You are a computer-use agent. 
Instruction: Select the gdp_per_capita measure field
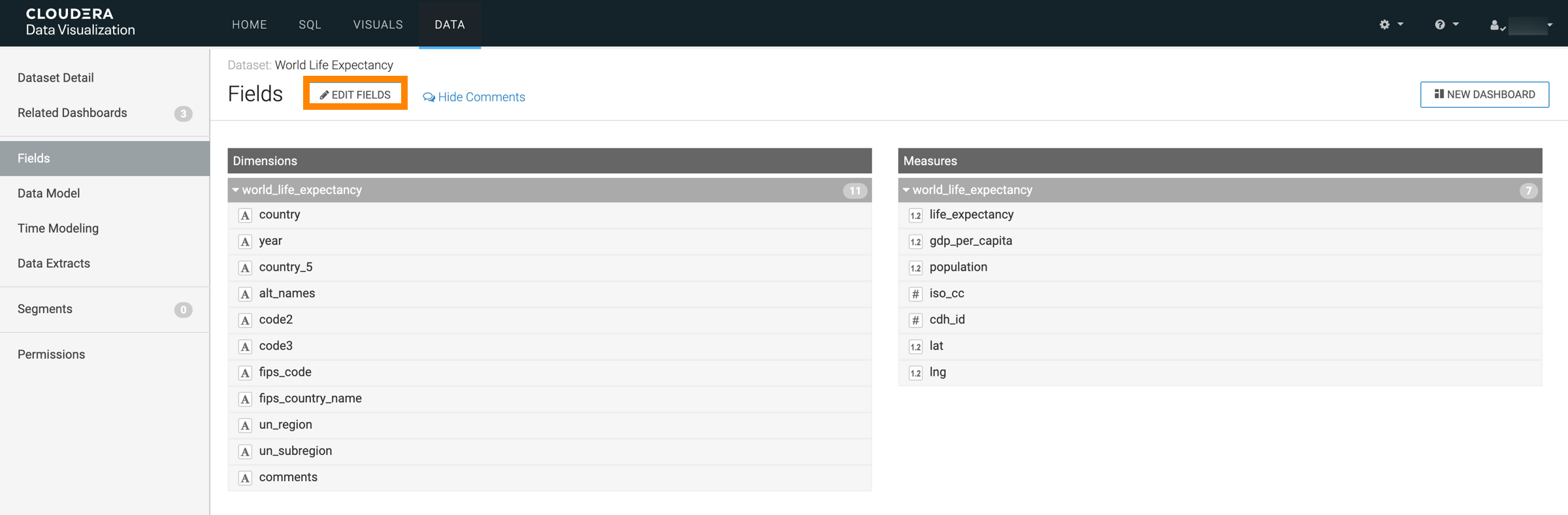pyautogui.click(x=970, y=241)
